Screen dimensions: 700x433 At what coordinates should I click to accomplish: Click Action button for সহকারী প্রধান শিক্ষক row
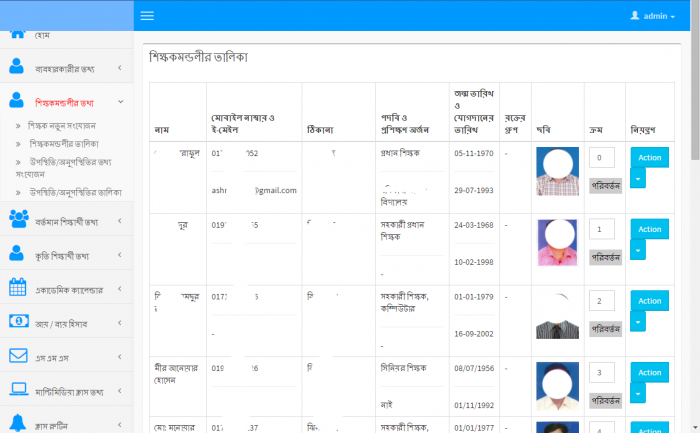tap(650, 229)
